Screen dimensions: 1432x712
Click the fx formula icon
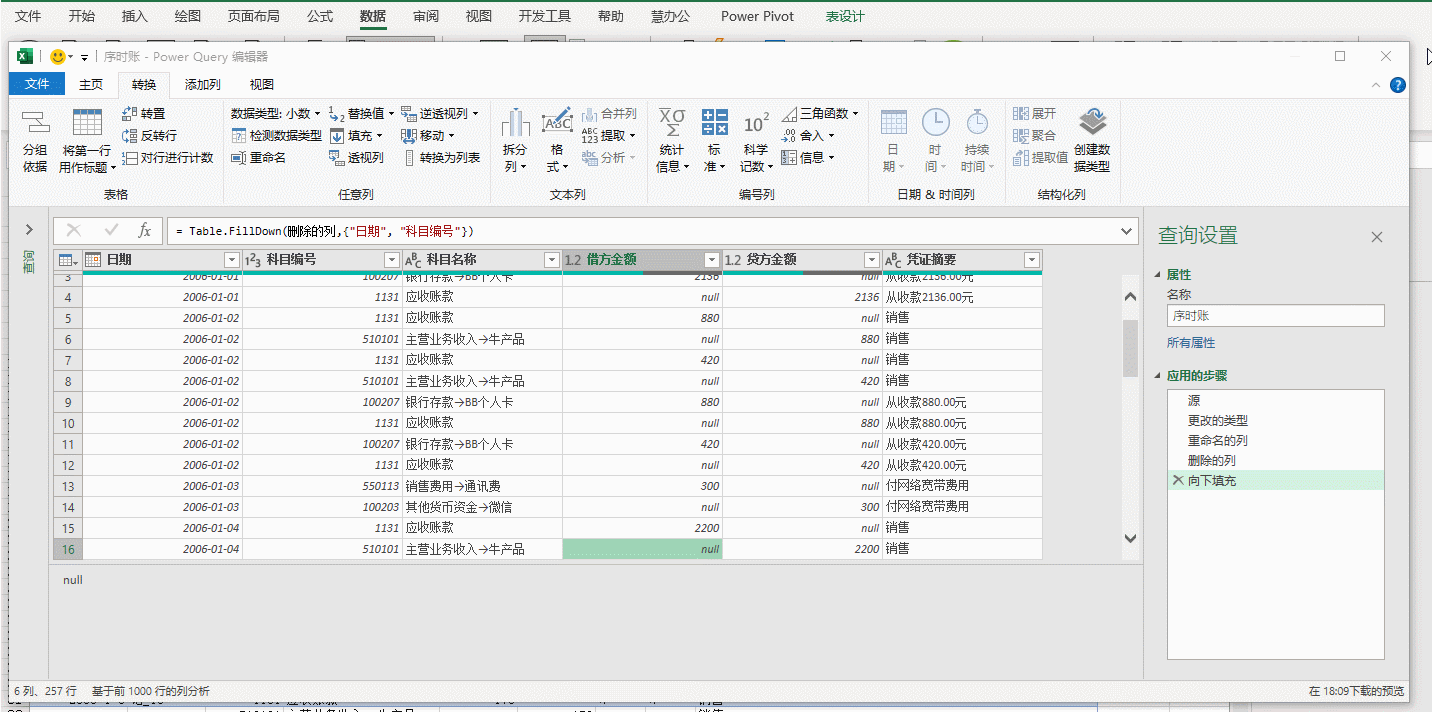[x=144, y=231]
